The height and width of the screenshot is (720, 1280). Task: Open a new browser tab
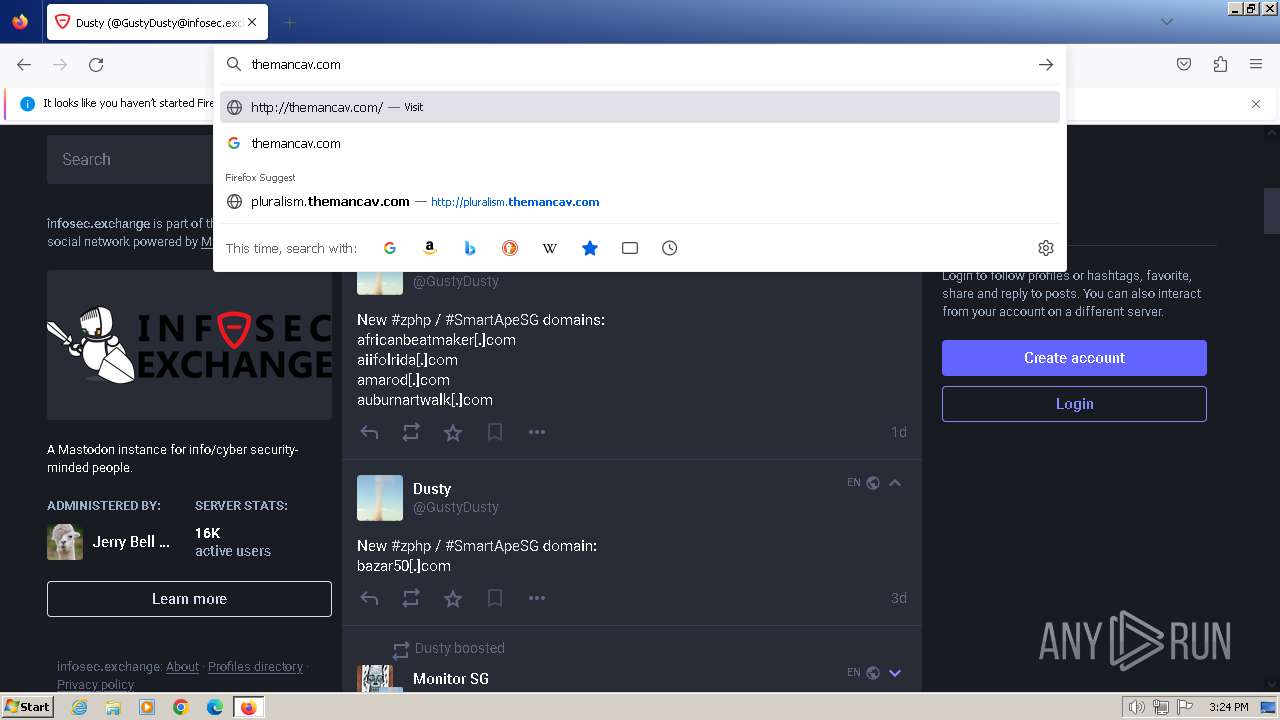pos(289,22)
